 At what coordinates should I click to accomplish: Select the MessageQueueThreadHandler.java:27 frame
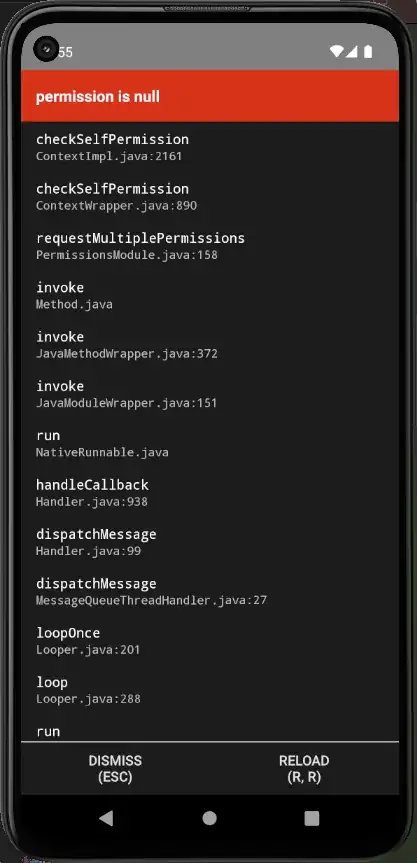(x=210, y=592)
